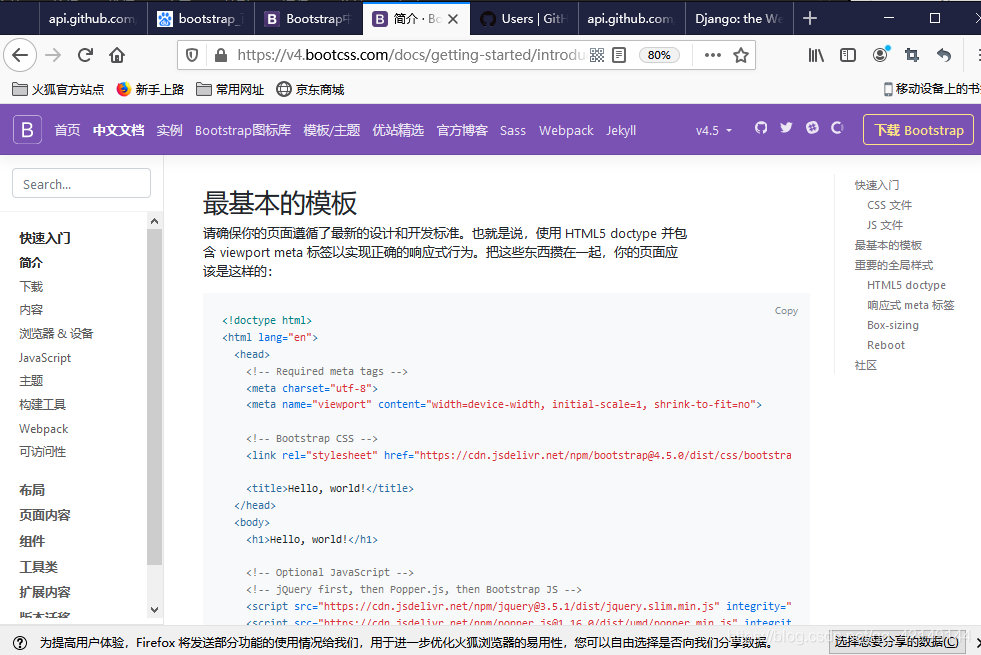Open 优站精选 in the navbar
981x655 pixels.
(x=398, y=130)
